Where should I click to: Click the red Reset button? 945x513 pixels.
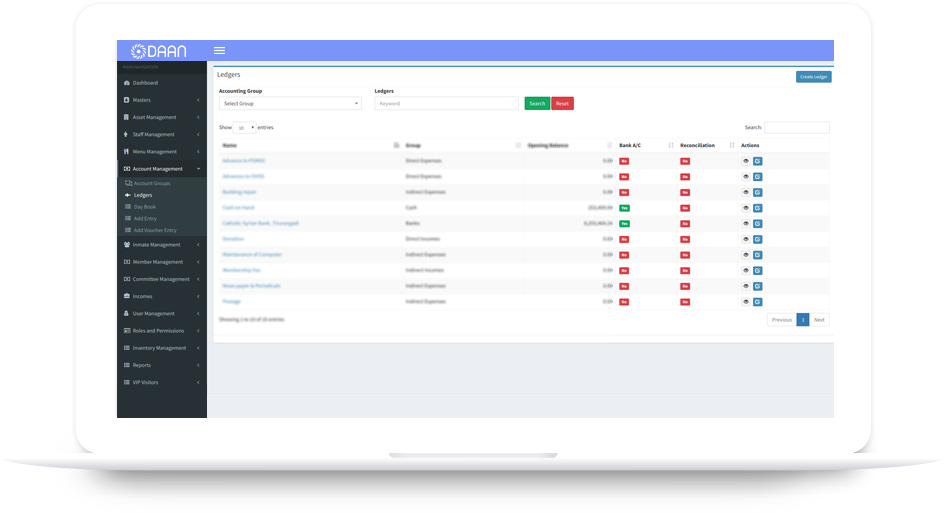(562, 104)
